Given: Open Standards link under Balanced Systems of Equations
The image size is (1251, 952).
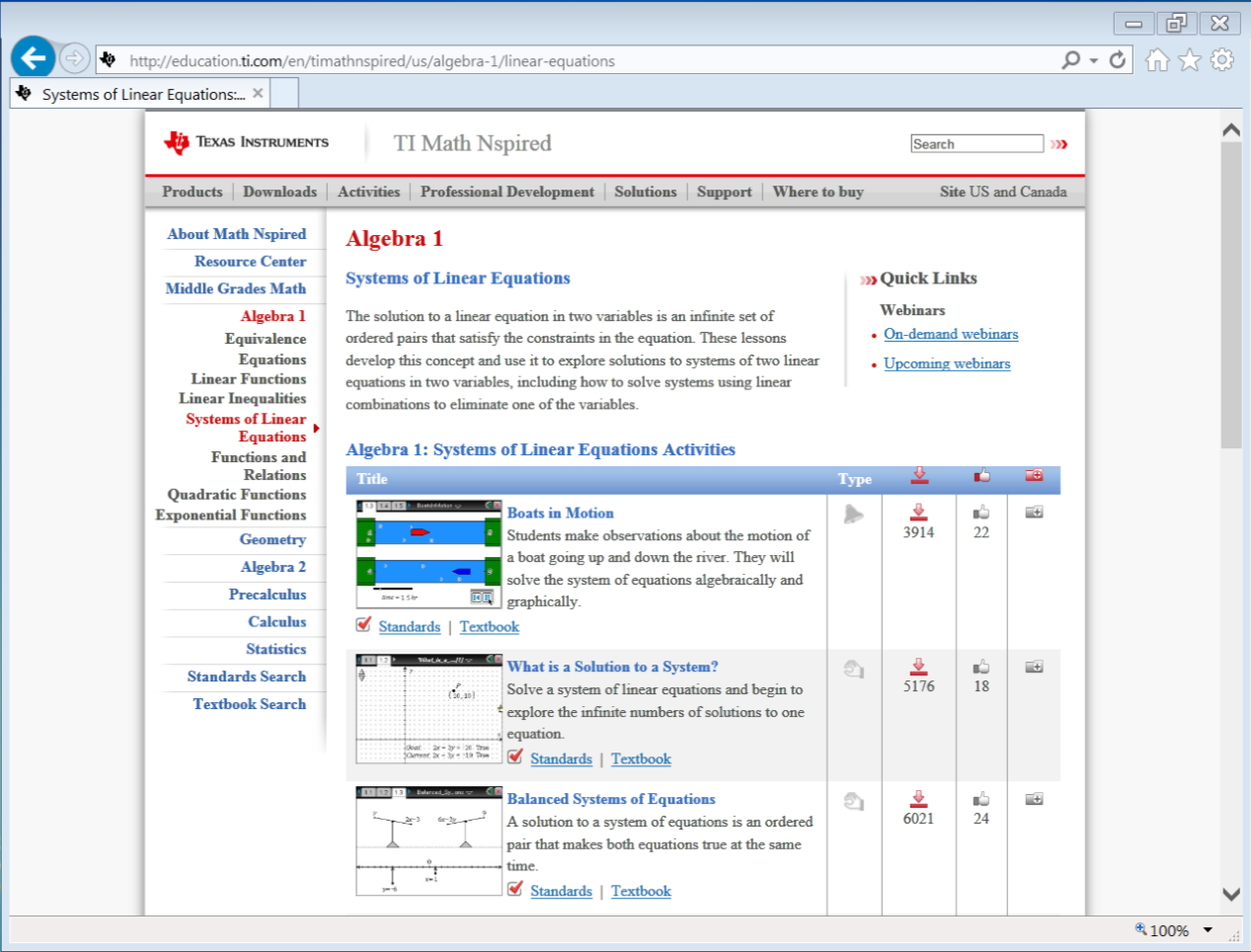Looking at the screenshot, I should click(561, 891).
